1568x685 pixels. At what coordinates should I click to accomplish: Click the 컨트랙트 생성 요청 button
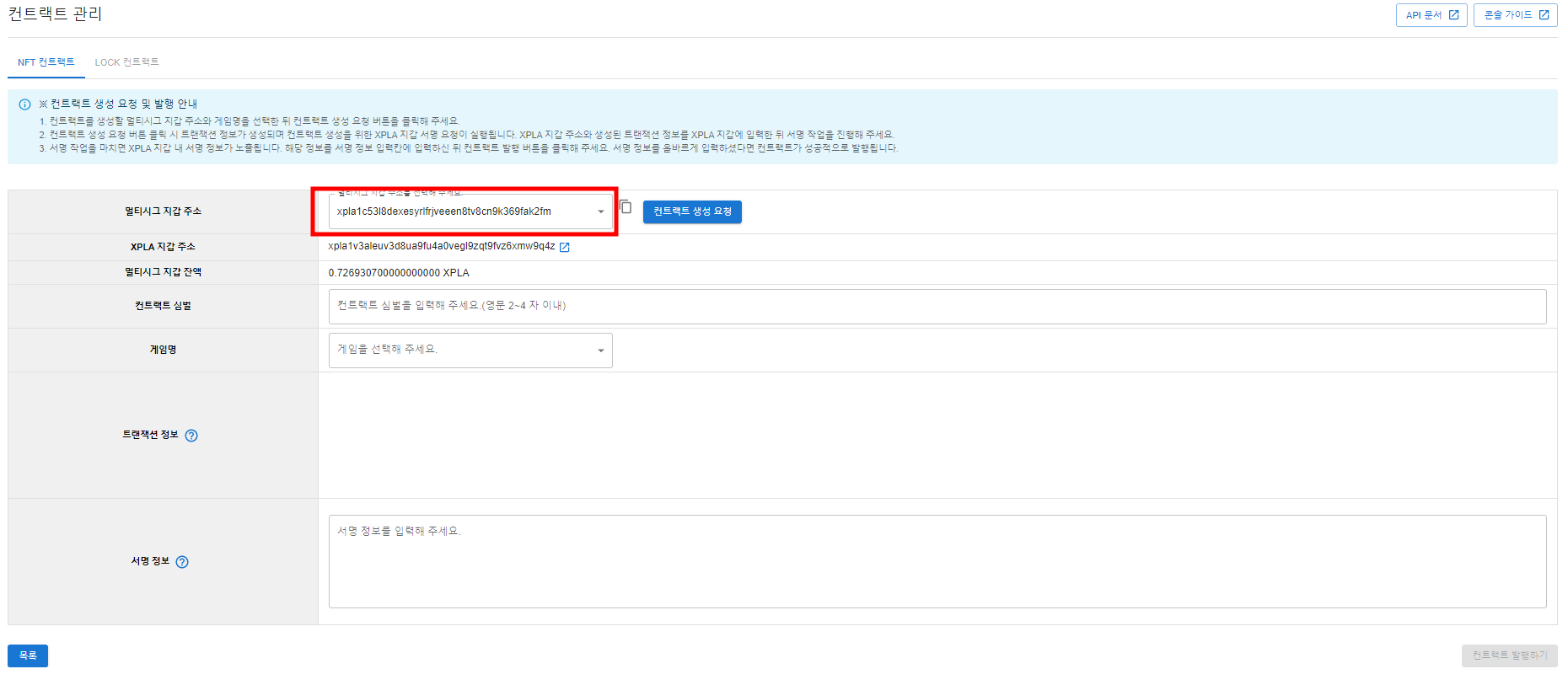[x=692, y=211]
